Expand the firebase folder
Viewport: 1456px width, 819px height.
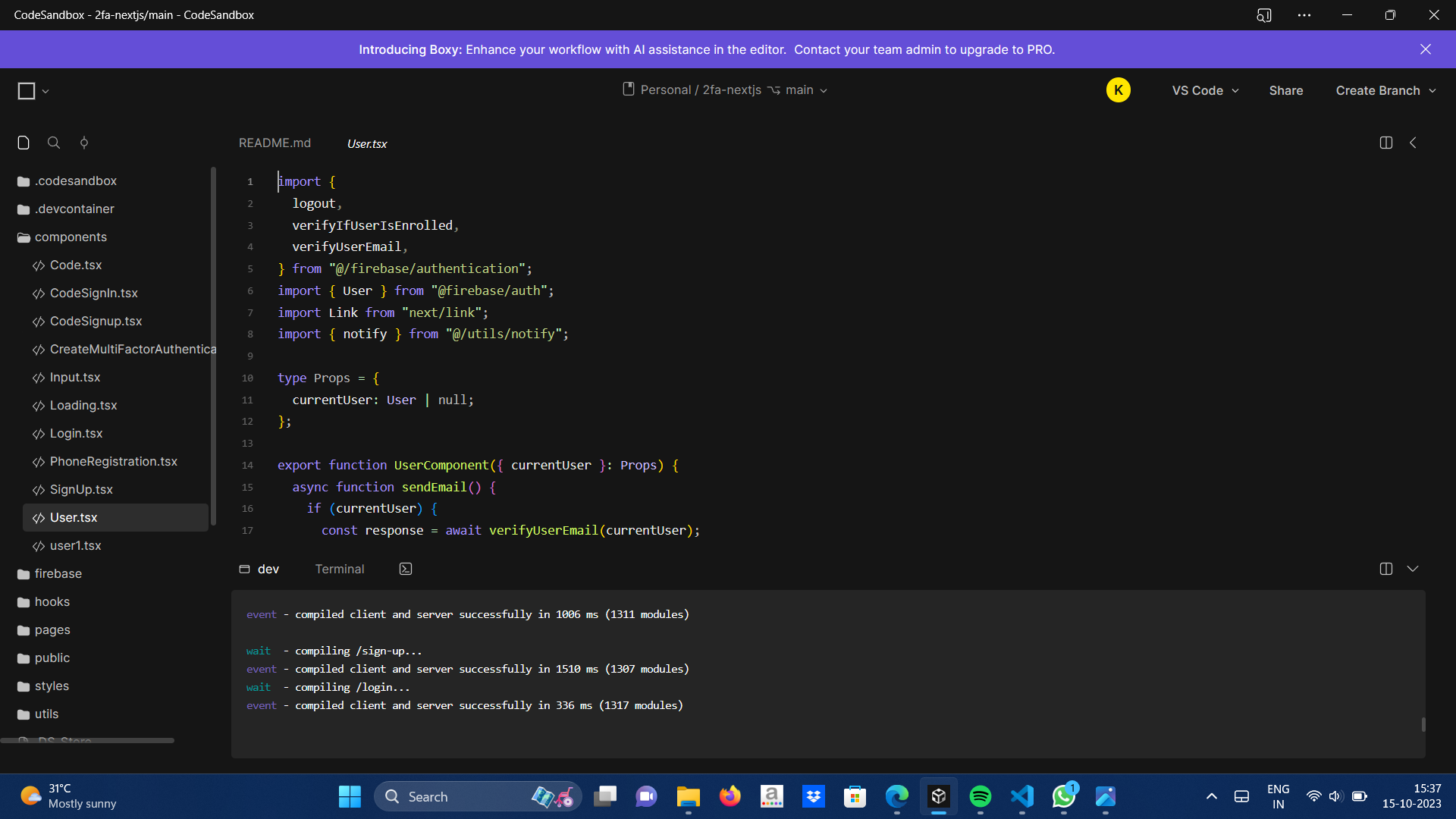58,574
